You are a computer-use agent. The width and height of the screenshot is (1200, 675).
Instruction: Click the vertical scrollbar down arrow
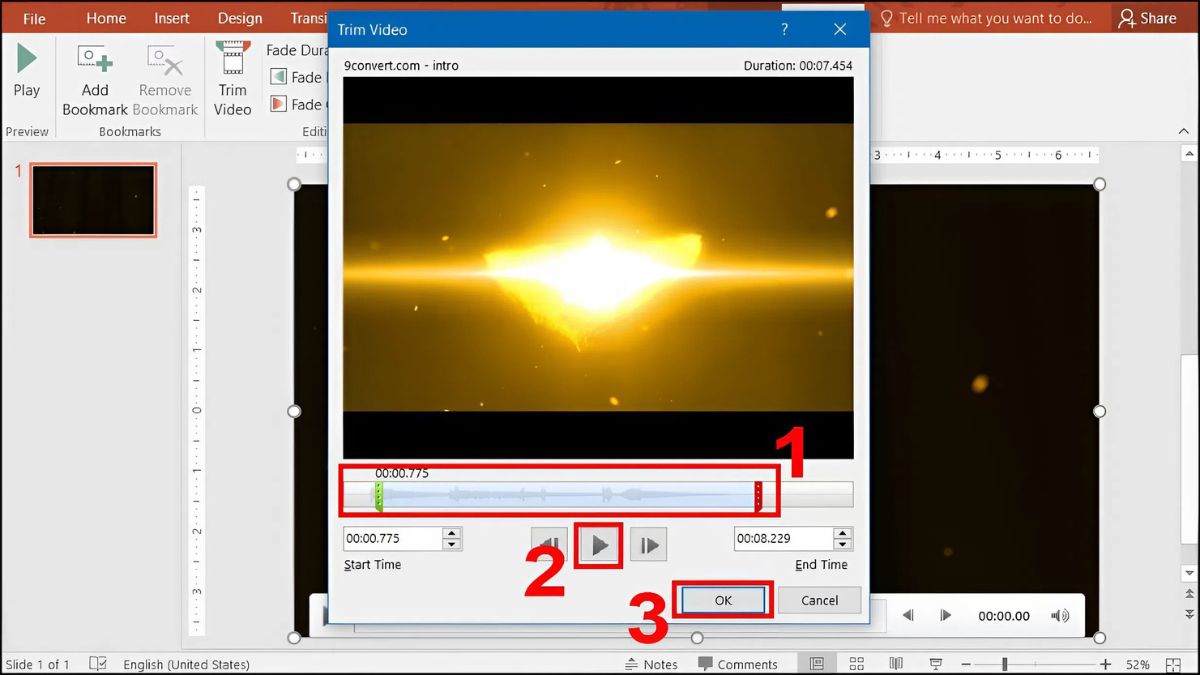(x=1190, y=573)
